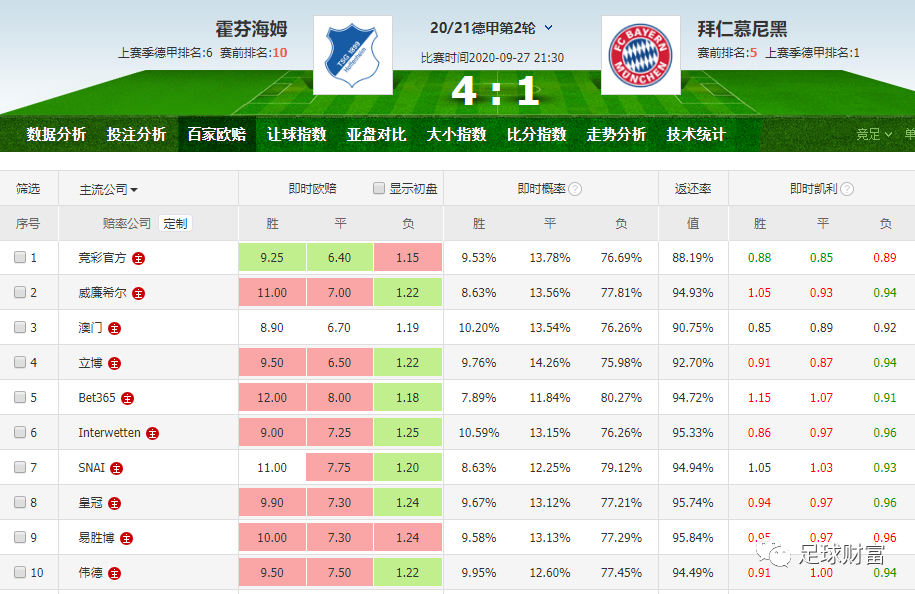915x594 pixels.
Task: Click the red 主 badge next to Bet365
Action: tap(127, 398)
